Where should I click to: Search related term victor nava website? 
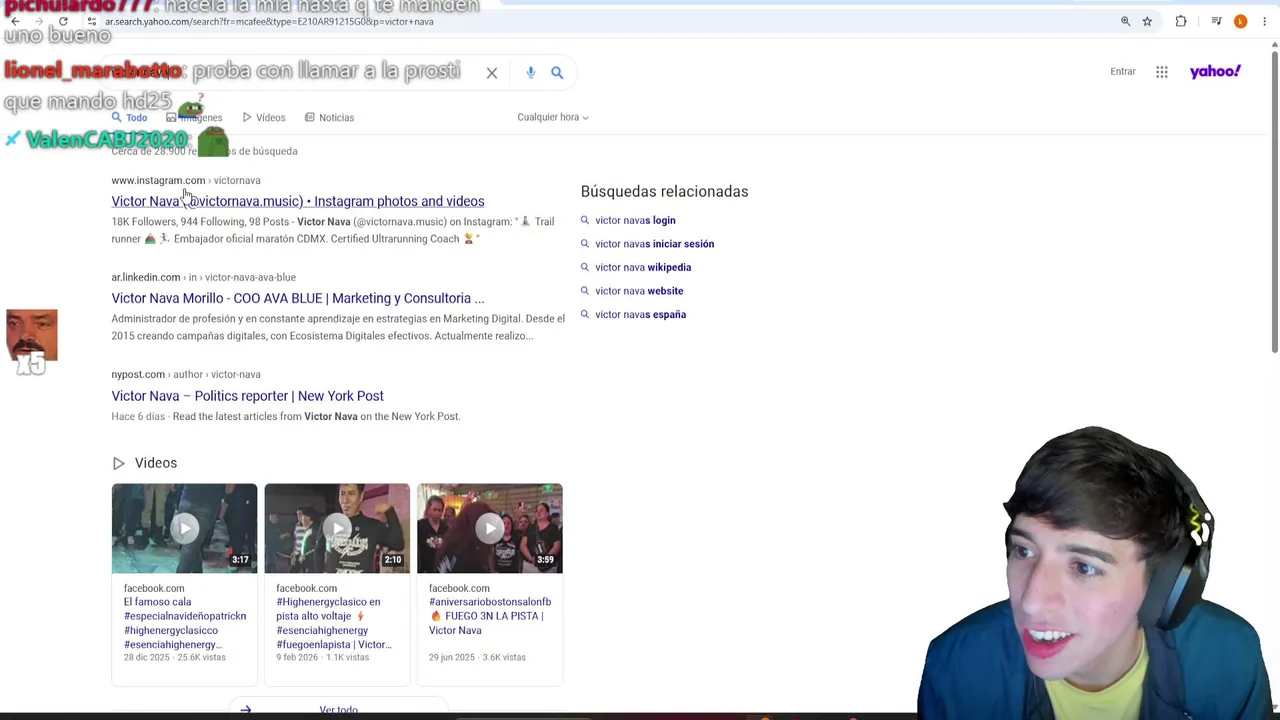[x=639, y=291]
